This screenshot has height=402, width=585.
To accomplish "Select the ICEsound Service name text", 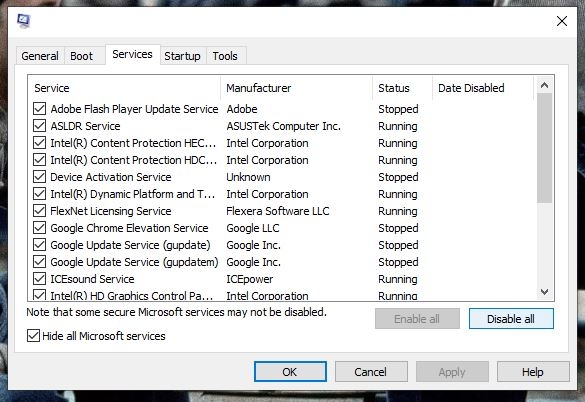I will 92,279.
